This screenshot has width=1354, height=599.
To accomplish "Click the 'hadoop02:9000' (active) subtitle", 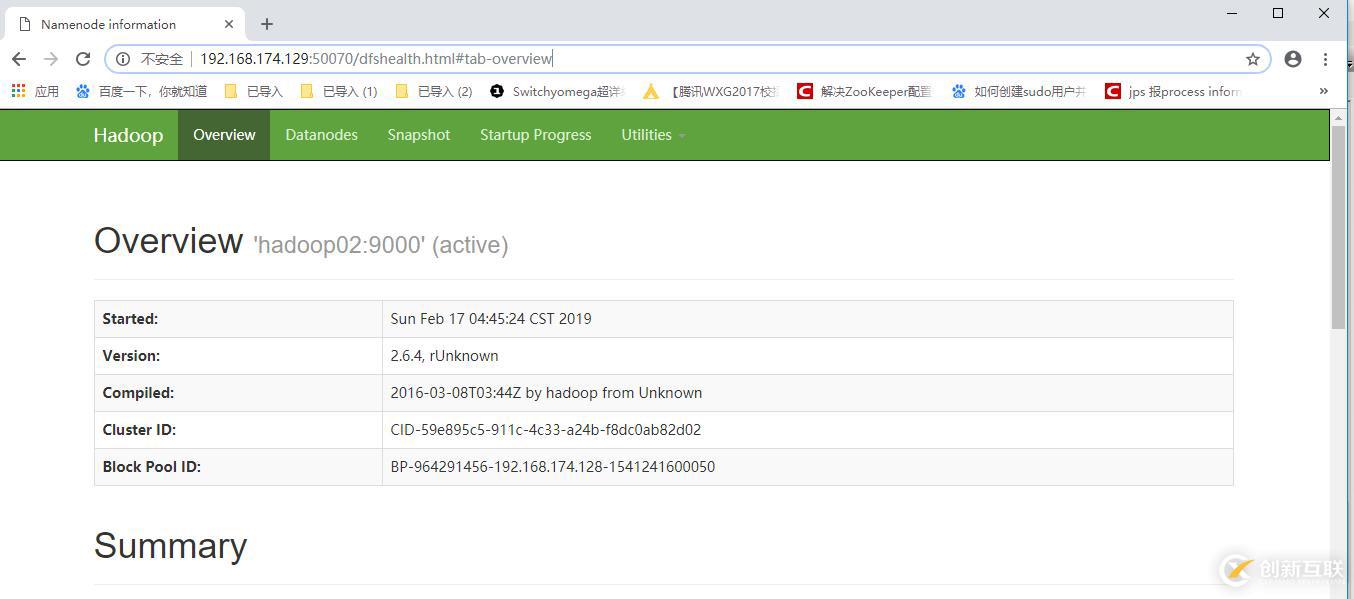I will pos(380,245).
